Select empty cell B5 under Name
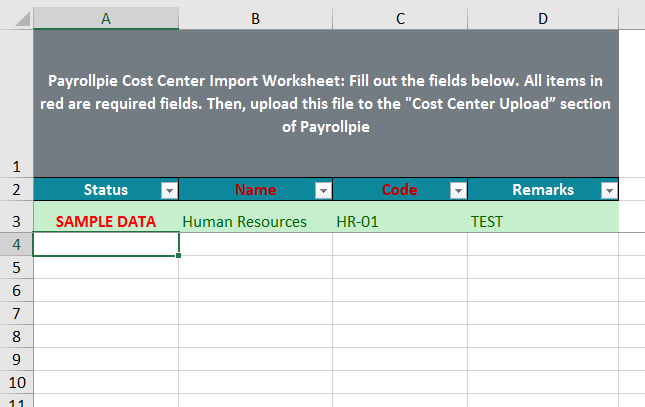The height and width of the screenshot is (407, 645). click(255, 267)
